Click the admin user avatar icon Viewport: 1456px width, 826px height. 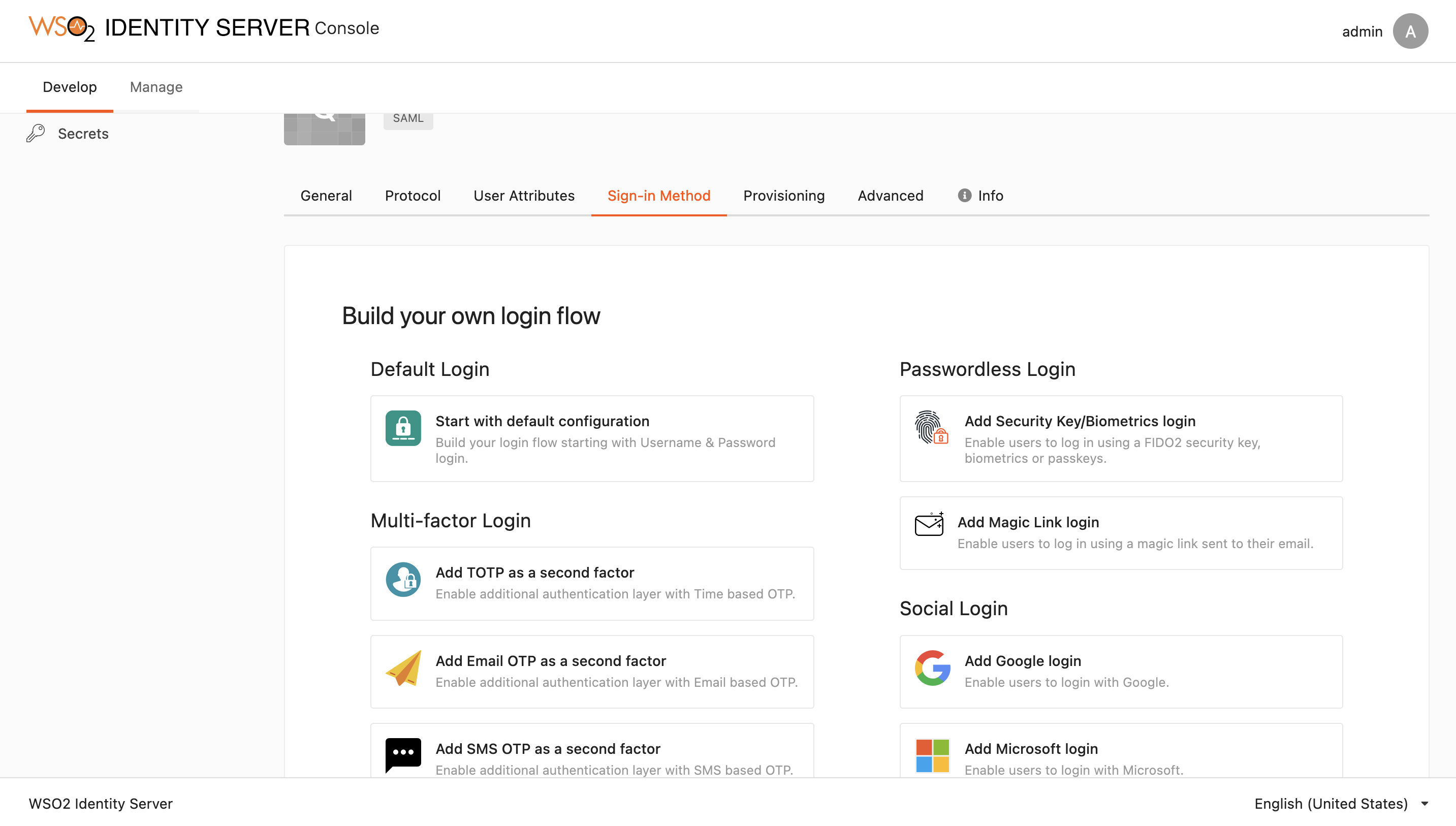coord(1411,31)
